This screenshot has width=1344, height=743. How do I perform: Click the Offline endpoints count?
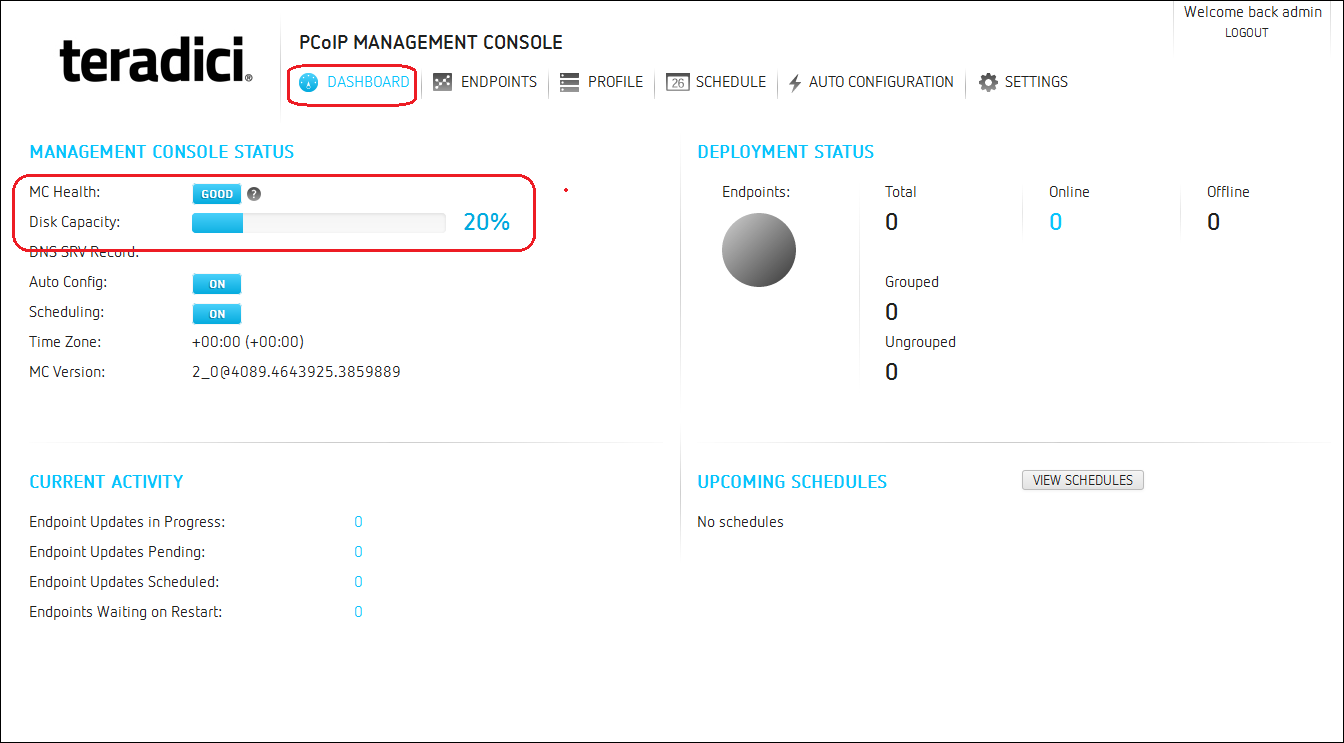[x=1213, y=222]
